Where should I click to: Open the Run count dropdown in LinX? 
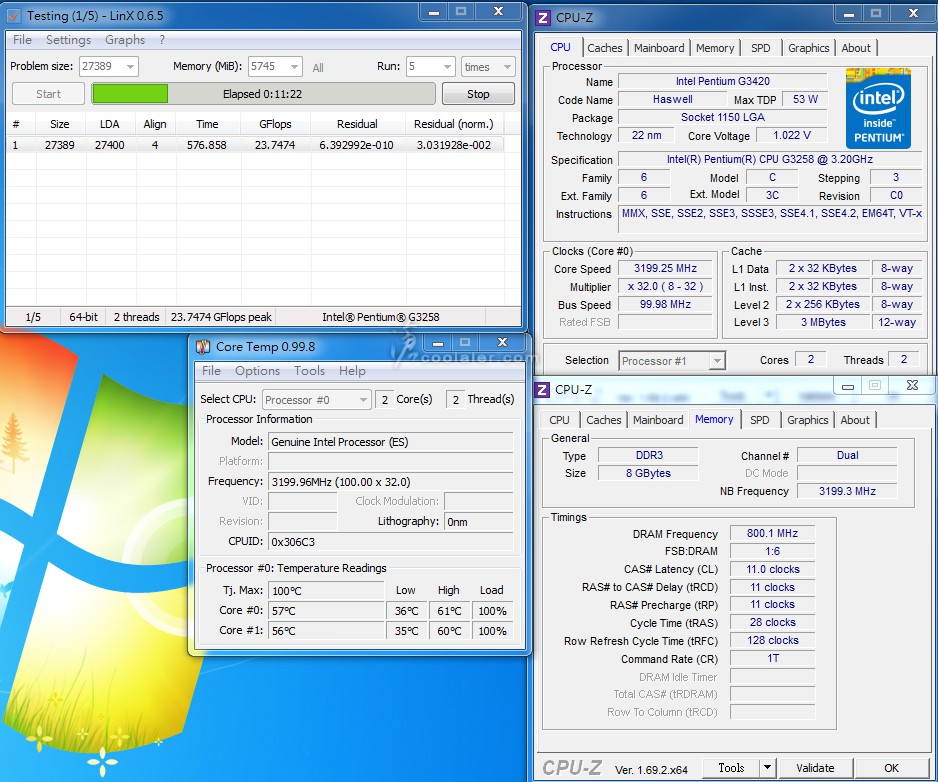447,66
